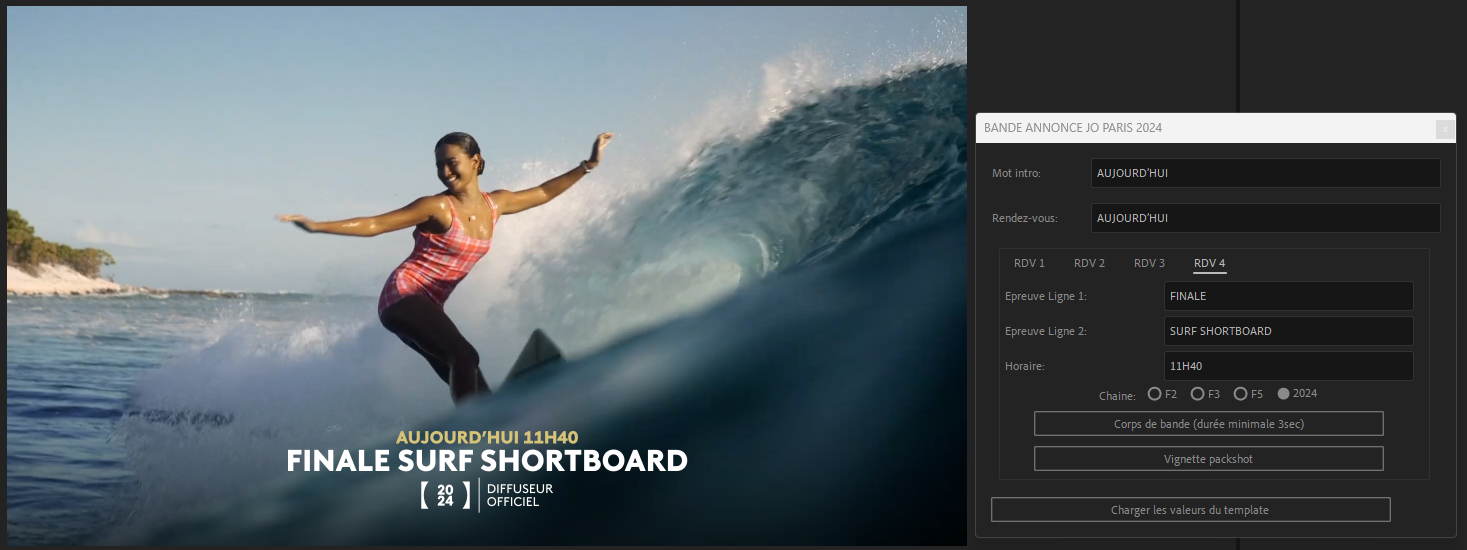Click the Mot intro label

(x=1016, y=173)
